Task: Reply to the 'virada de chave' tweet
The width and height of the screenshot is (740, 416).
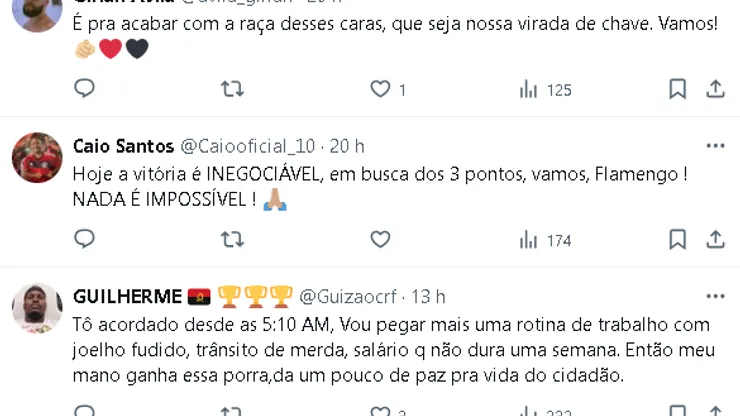Action: point(84,88)
